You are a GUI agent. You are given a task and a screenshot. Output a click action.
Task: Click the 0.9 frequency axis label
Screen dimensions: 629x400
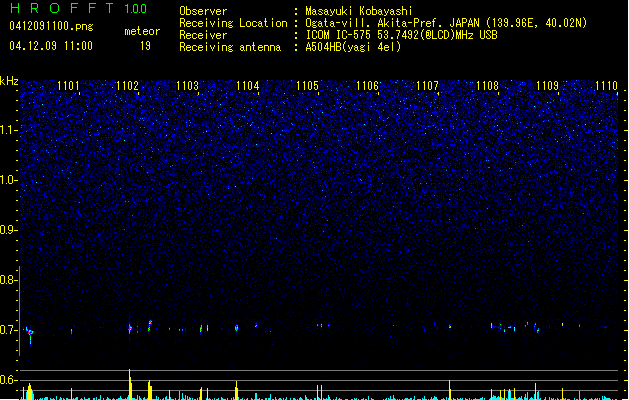pos(9,230)
